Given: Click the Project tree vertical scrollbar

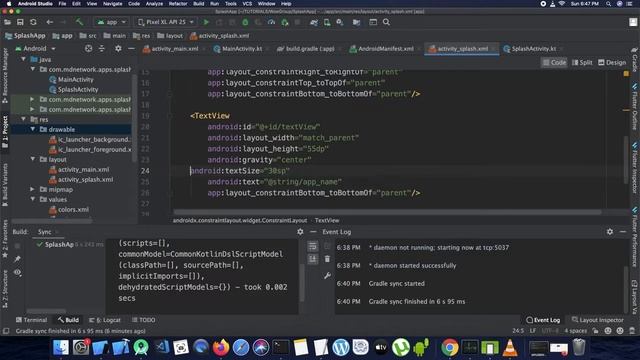Looking at the screenshot, I should click(134, 118).
